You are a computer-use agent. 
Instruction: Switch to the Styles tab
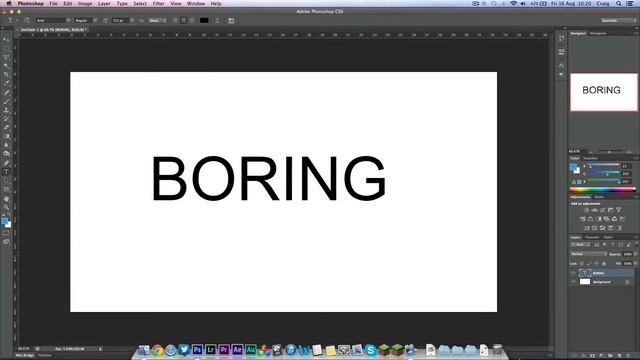tap(599, 197)
